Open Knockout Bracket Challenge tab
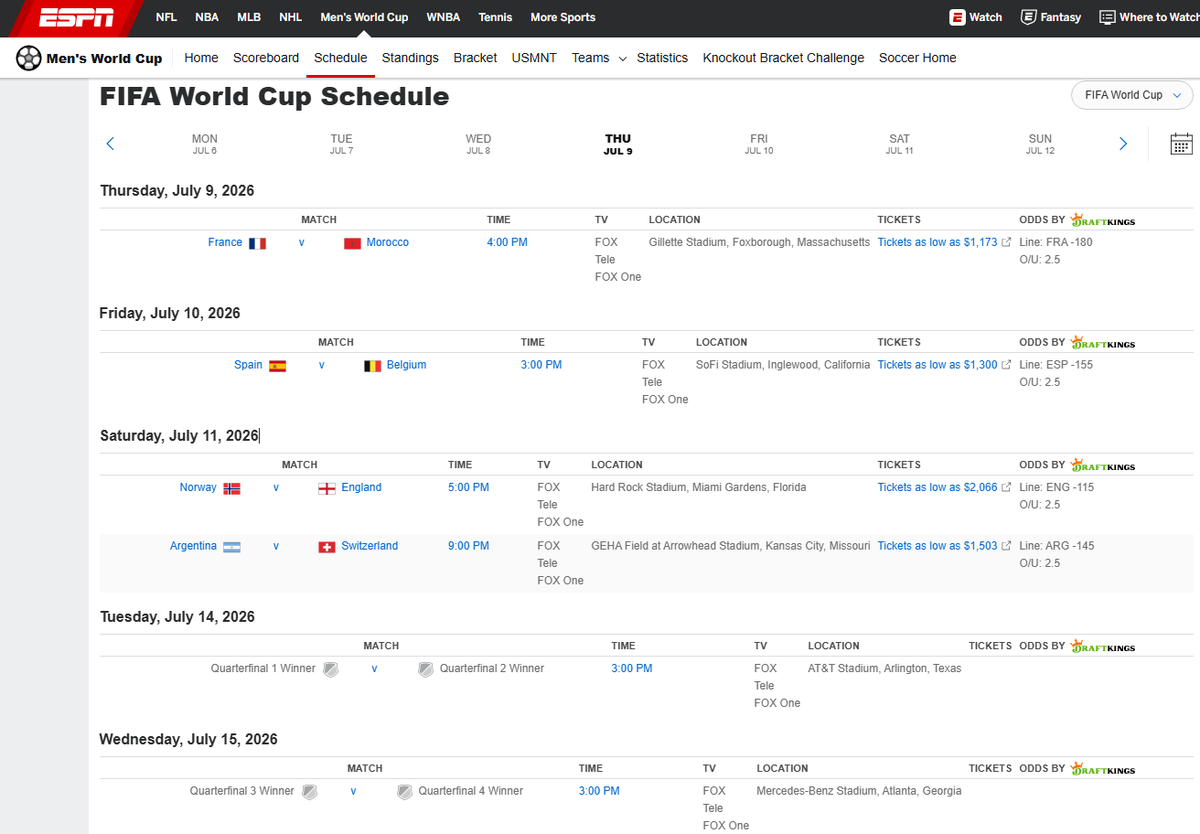The height and width of the screenshot is (834, 1200). [x=783, y=58]
